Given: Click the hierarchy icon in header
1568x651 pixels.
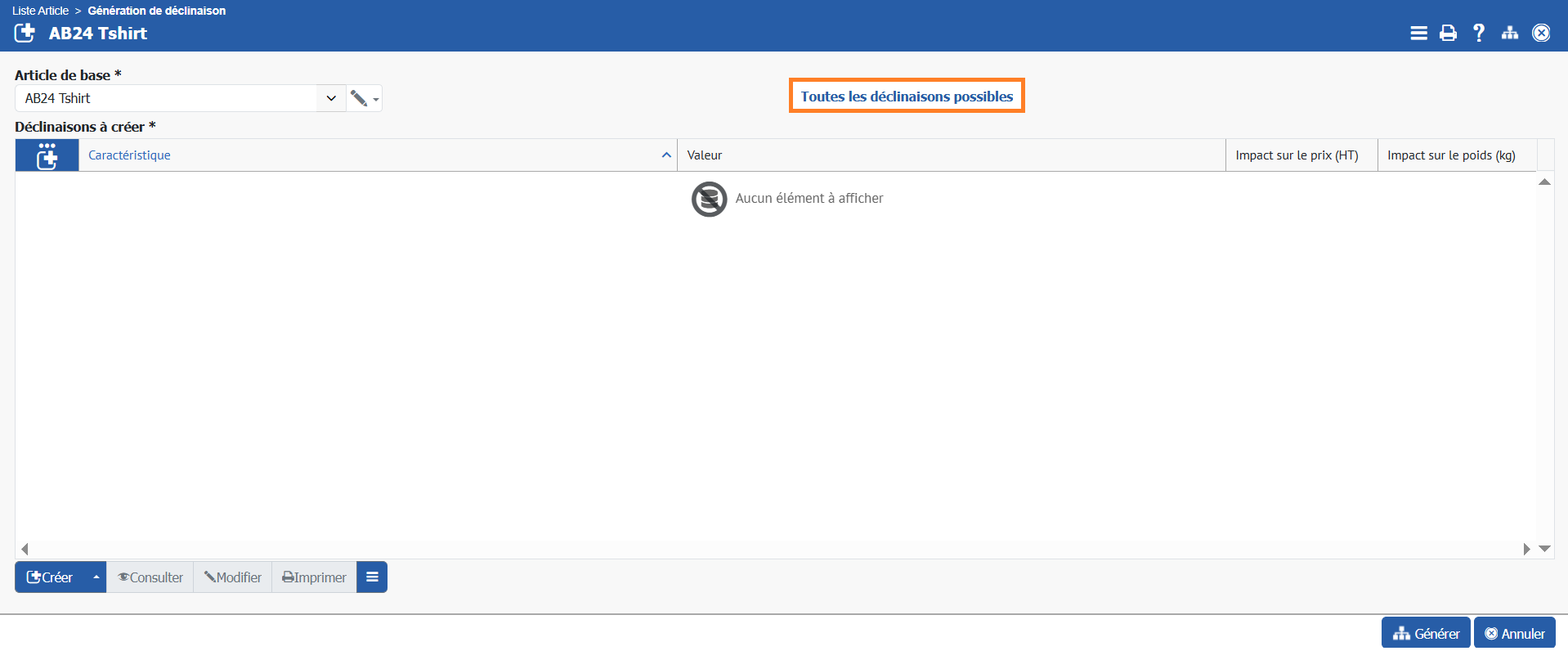Looking at the screenshot, I should 1509,33.
